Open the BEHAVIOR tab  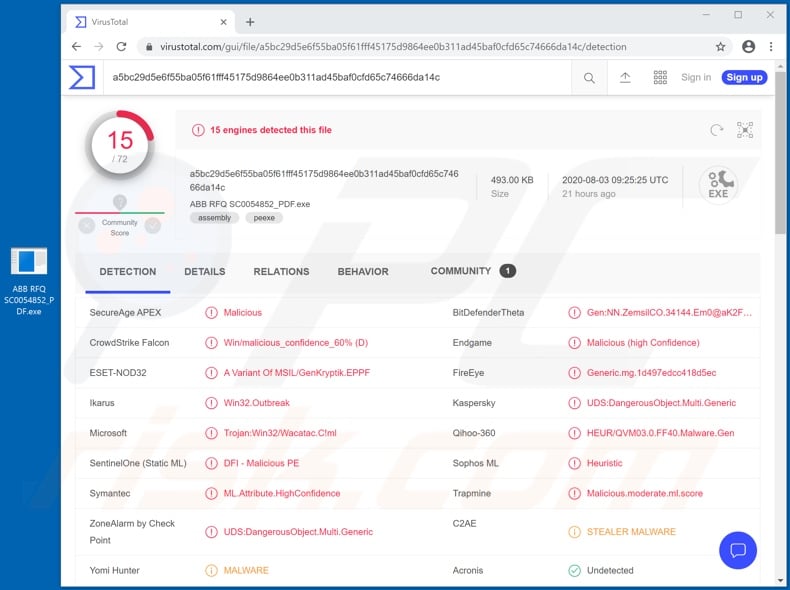[363, 272]
